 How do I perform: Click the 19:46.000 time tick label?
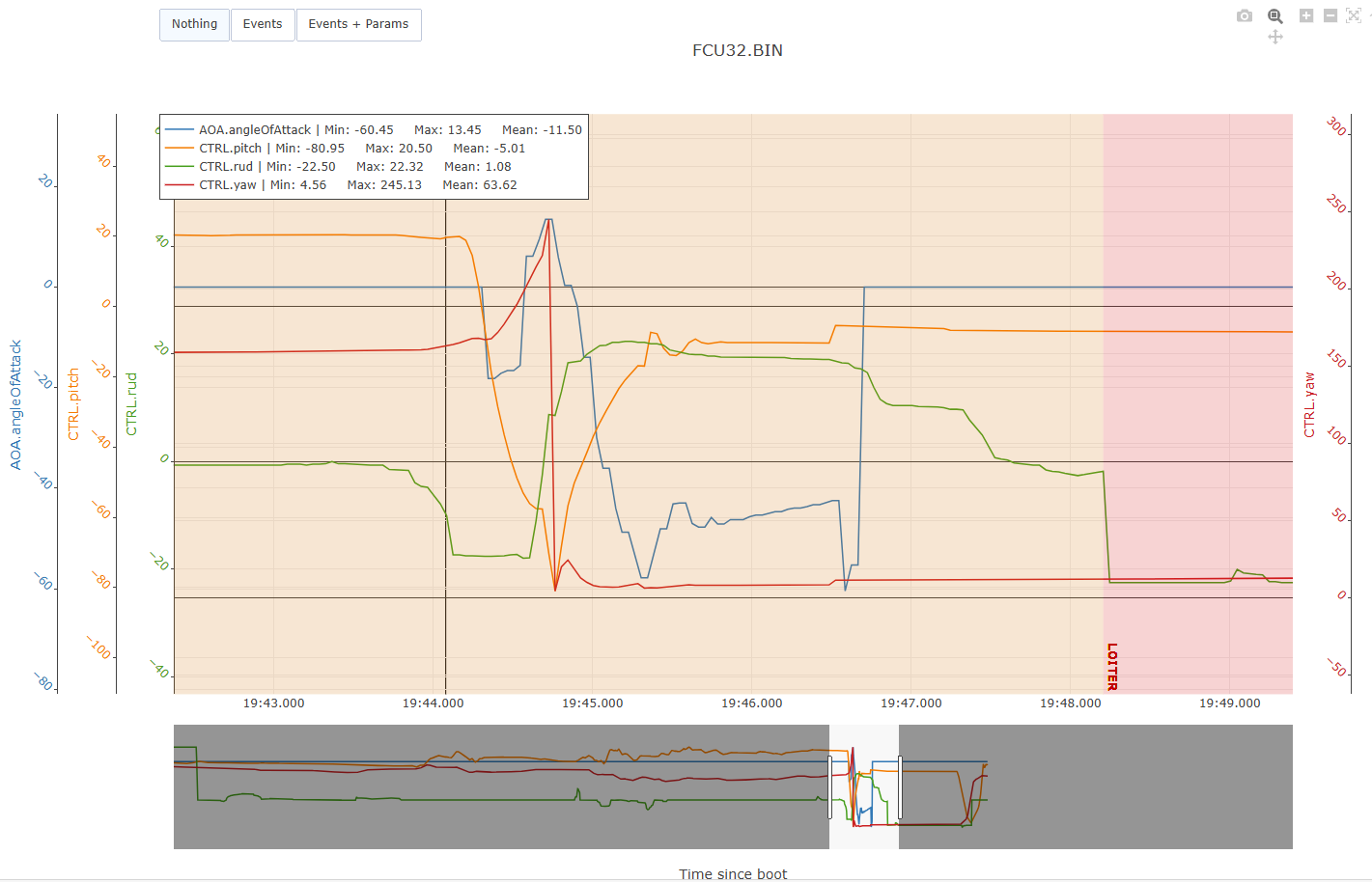coord(751,703)
